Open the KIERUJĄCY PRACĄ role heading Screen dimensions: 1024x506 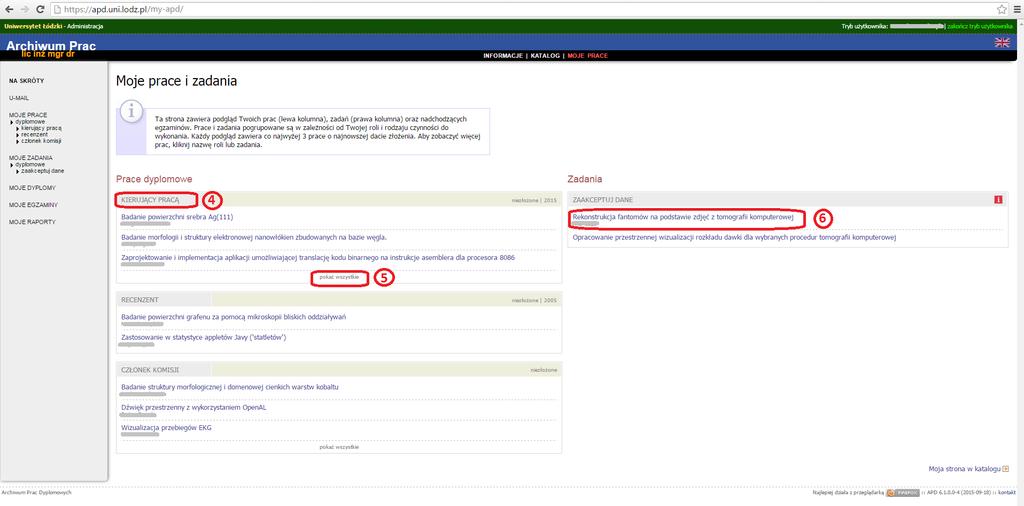tap(150, 200)
